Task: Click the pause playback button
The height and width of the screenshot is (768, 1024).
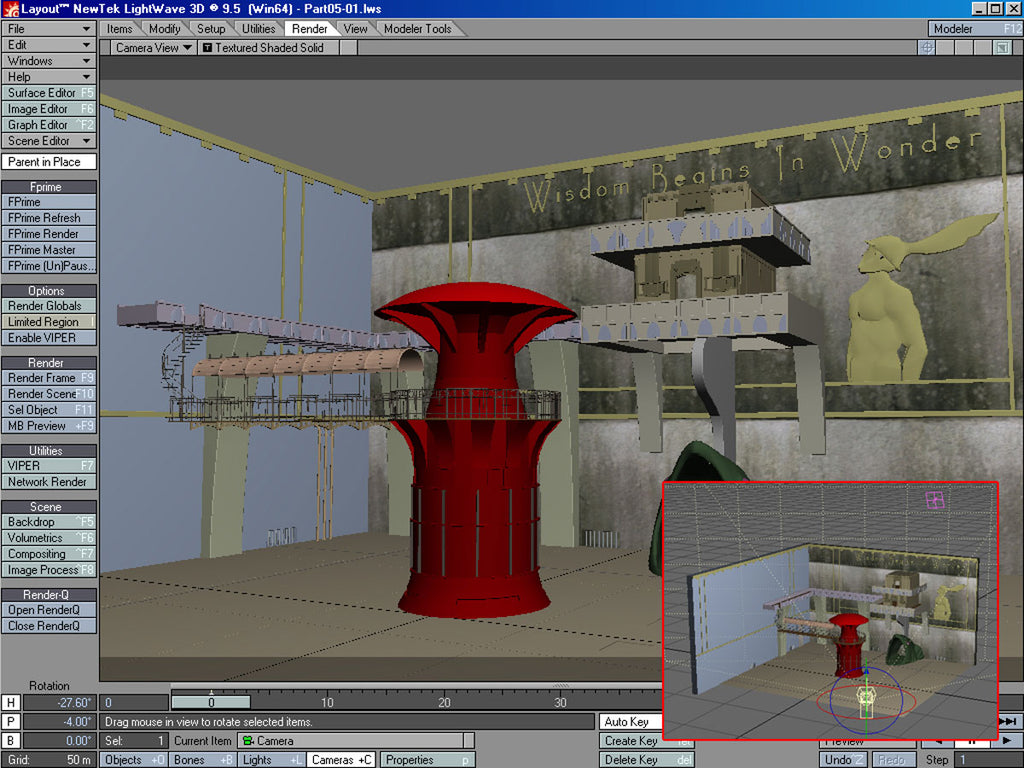Action: 970,742
